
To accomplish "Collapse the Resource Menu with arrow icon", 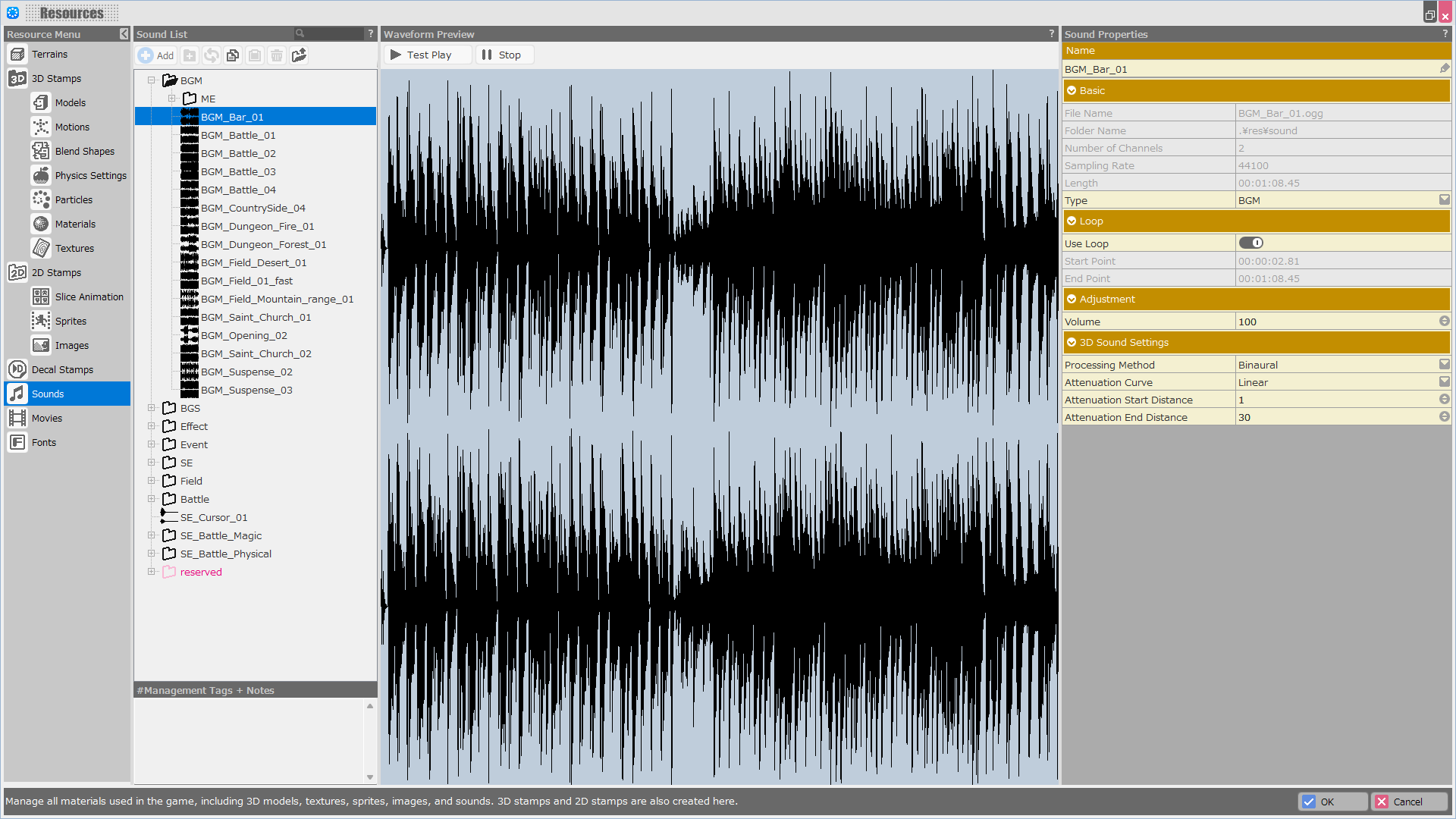I will click(x=124, y=34).
